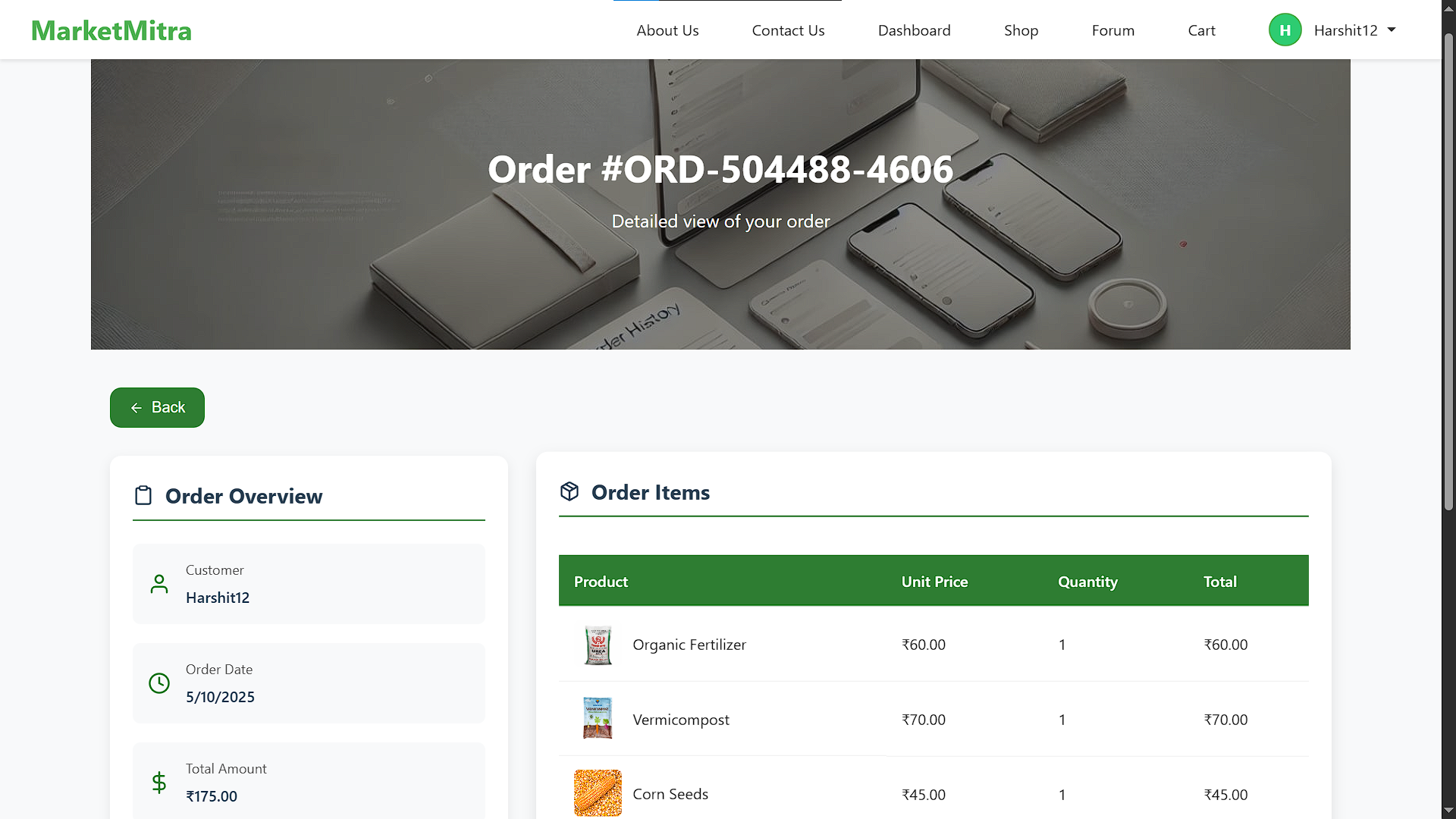1456x819 pixels.
Task: Select the Vermicompost product name
Action: (681, 720)
